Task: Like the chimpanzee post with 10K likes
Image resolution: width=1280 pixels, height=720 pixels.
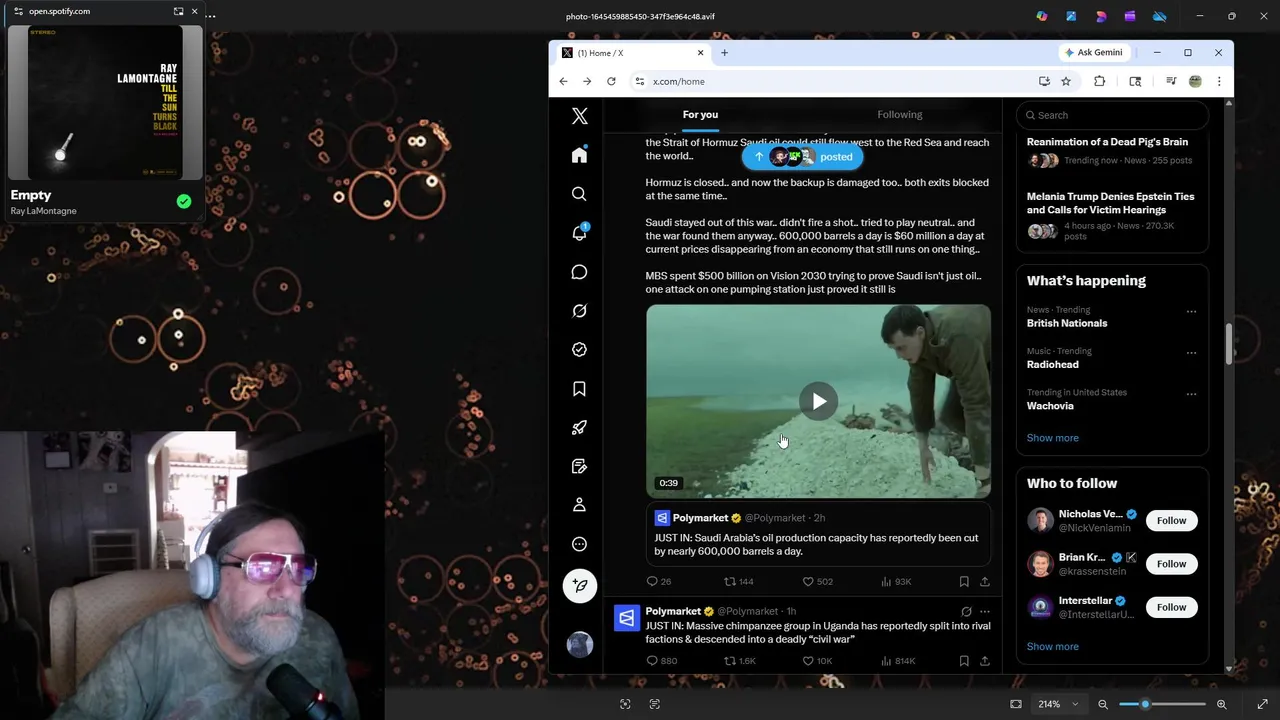Action: pyautogui.click(x=818, y=661)
